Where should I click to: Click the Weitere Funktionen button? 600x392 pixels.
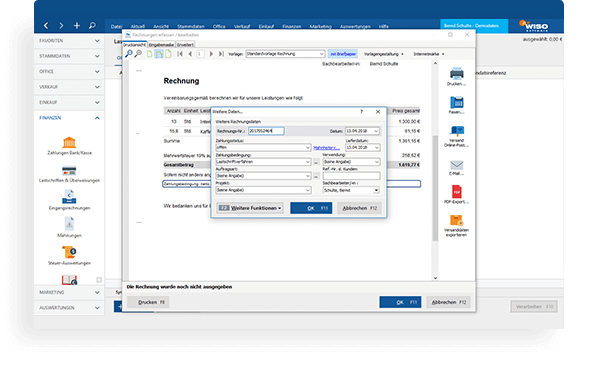tap(250, 208)
